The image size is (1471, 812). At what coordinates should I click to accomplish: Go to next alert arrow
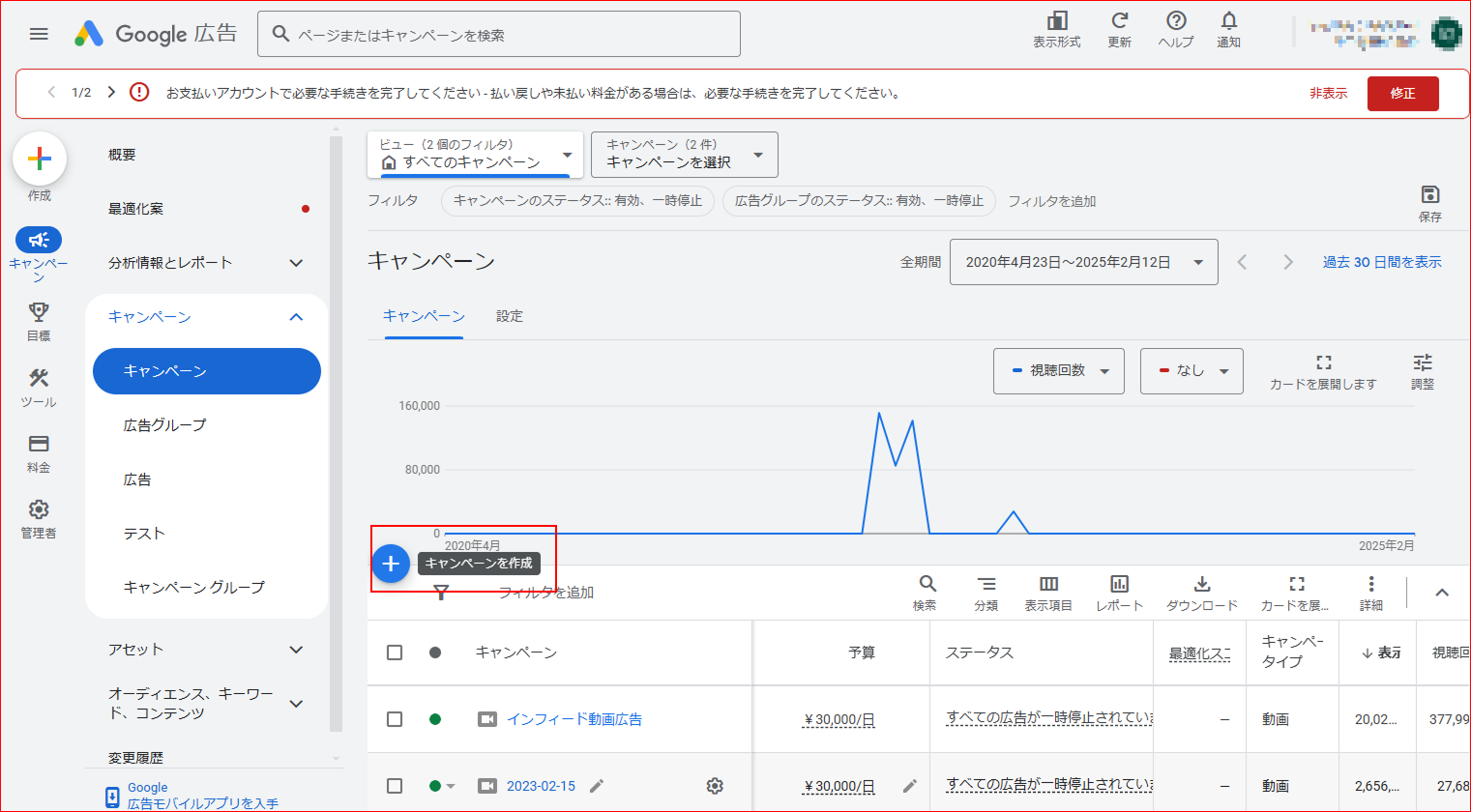click(111, 92)
